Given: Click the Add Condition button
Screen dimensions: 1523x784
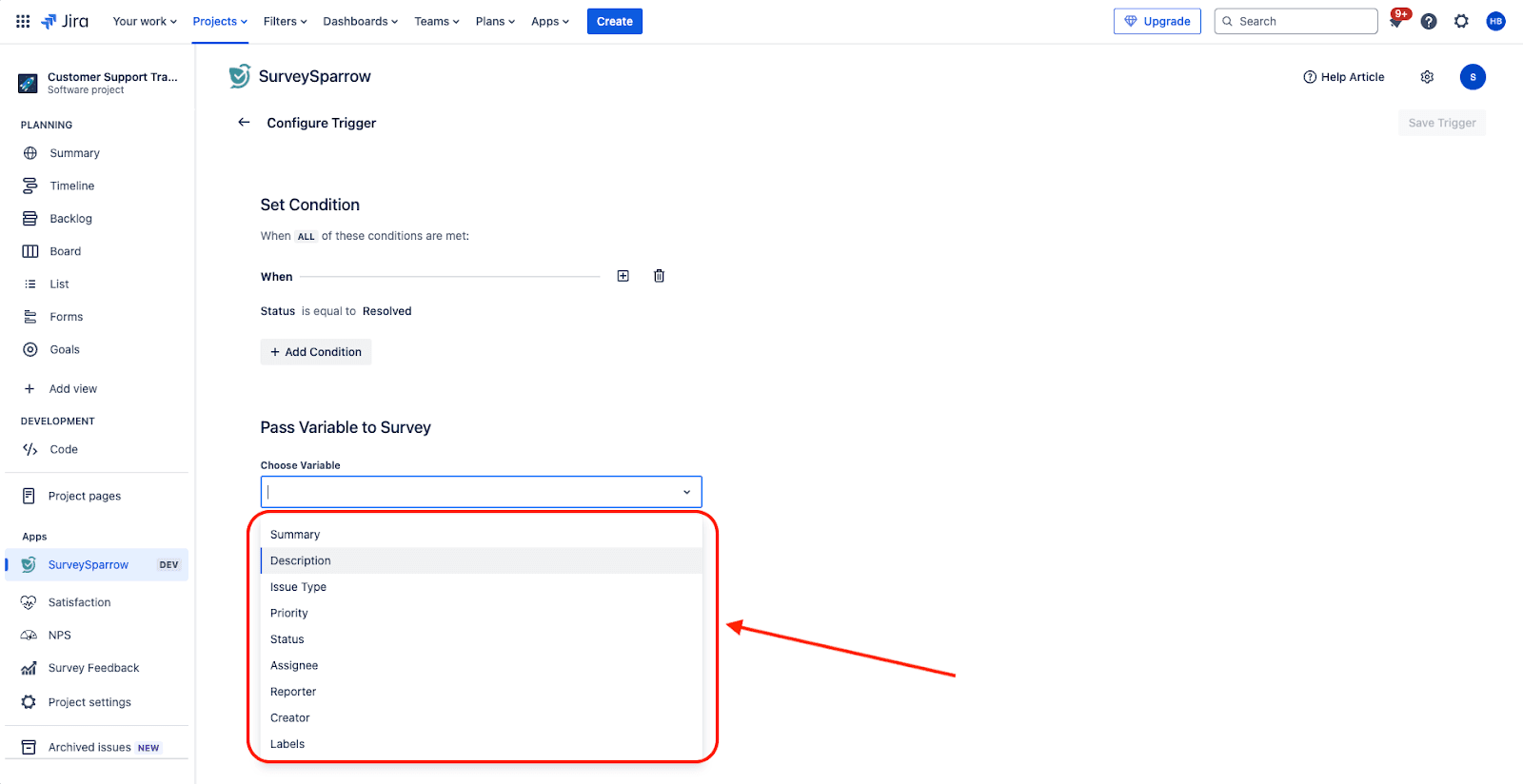Looking at the screenshot, I should click(x=316, y=352).
